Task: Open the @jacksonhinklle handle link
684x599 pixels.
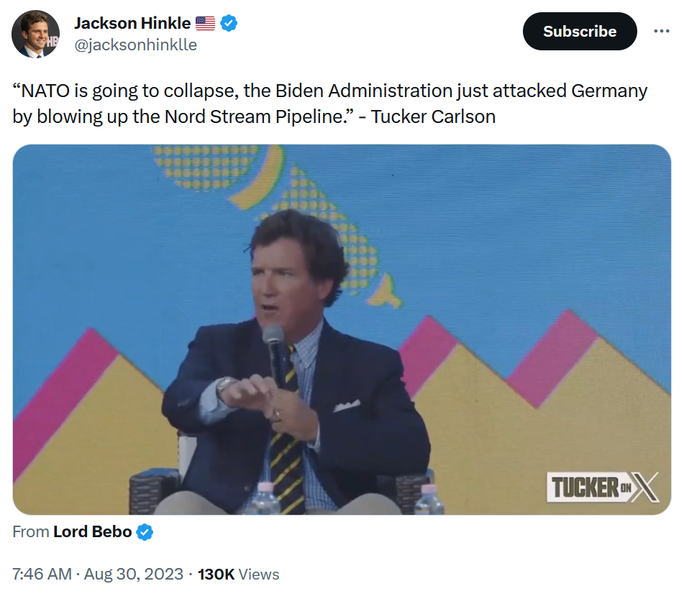Action: [x=136, y=45]
